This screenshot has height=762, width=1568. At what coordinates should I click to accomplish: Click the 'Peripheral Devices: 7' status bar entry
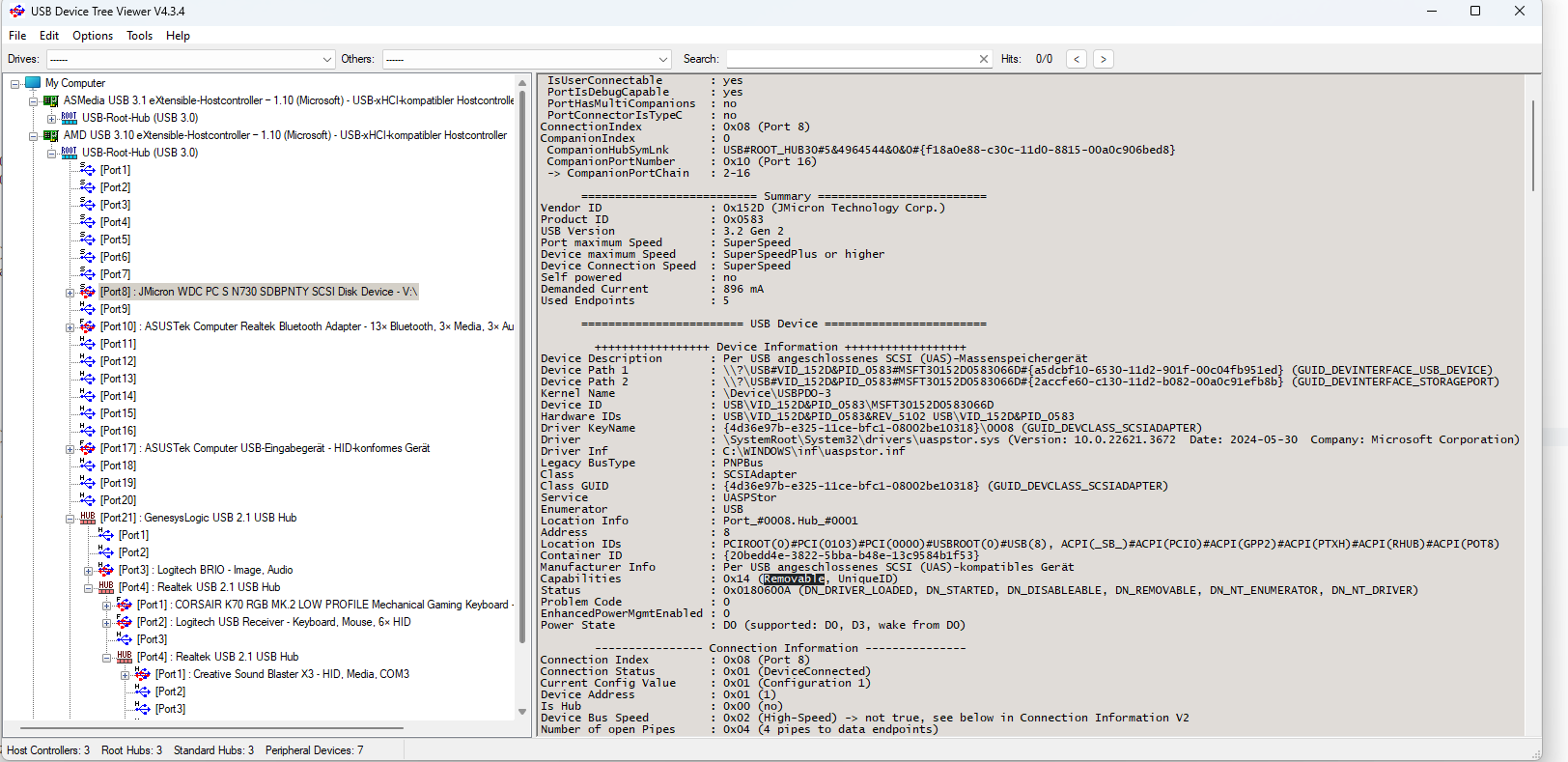coord(315,750)
